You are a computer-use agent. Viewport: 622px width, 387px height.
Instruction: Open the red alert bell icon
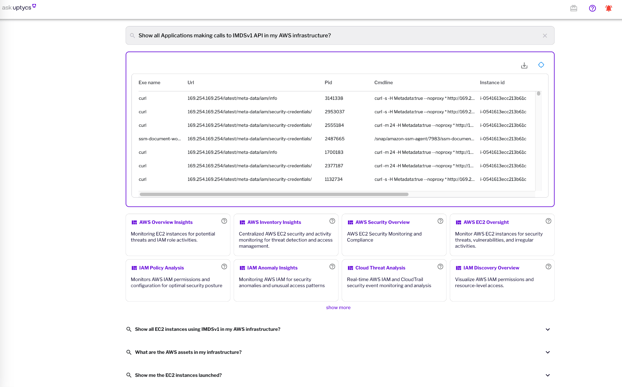click(609, 8)
